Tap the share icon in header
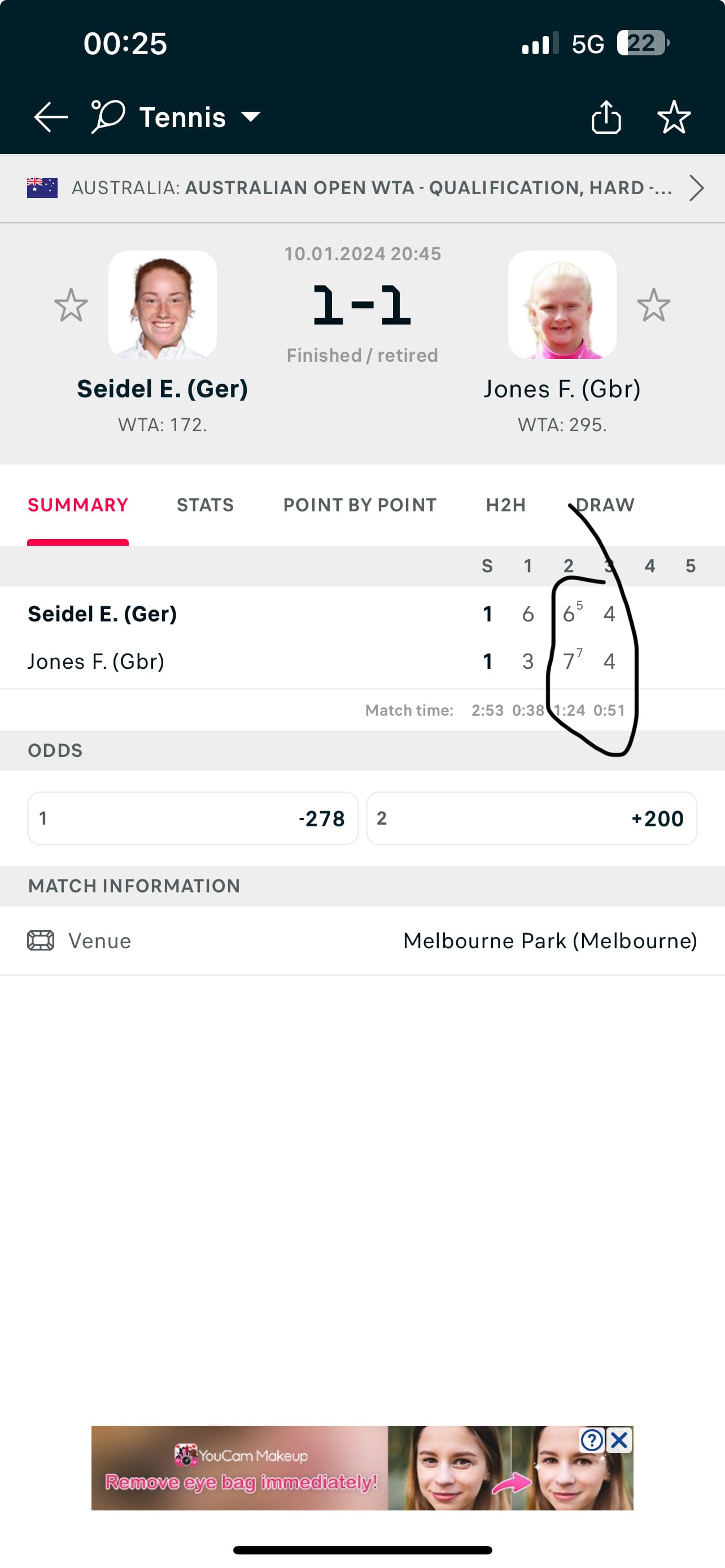The image size is (725, 1568). coord(606,117)
